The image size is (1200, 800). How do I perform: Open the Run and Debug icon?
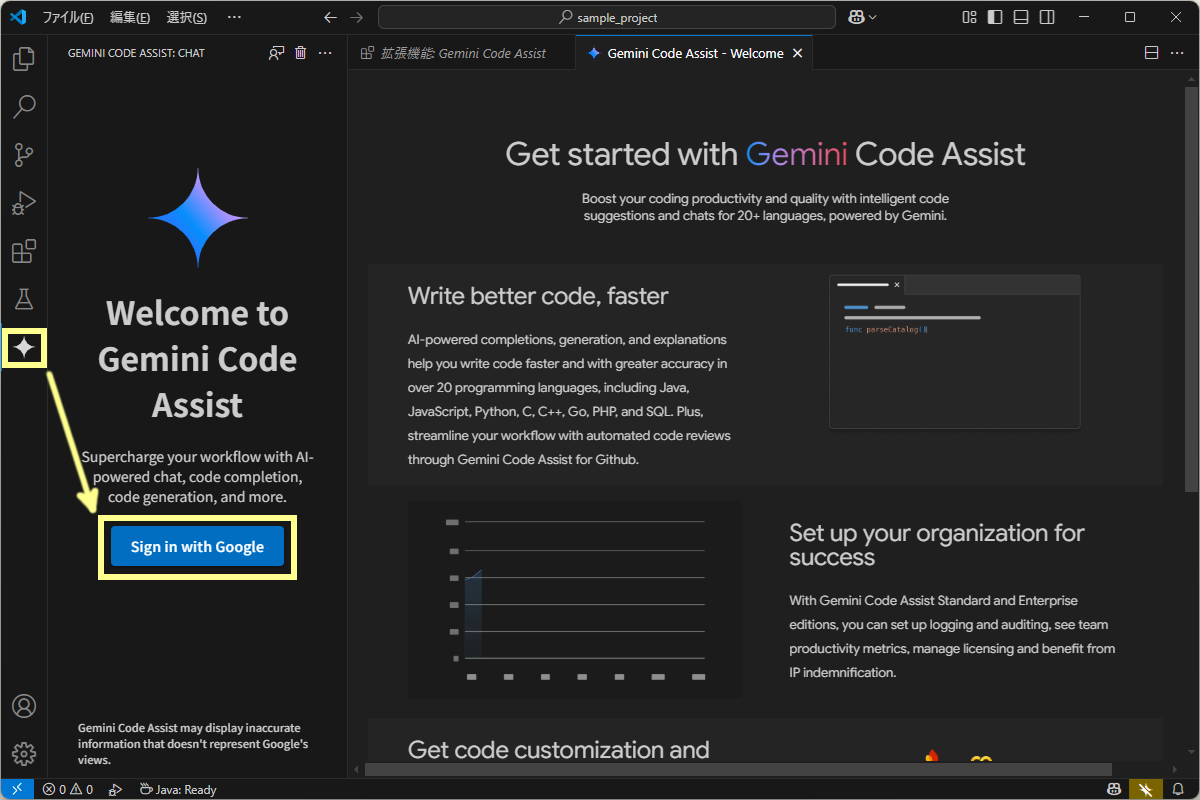[x=24, y=203]
